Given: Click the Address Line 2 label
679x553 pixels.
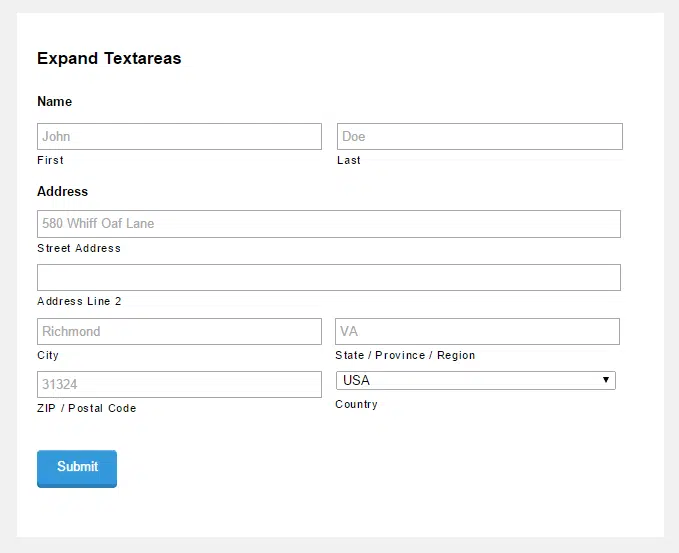Looking at the screenshot, I should coord(79,301).
